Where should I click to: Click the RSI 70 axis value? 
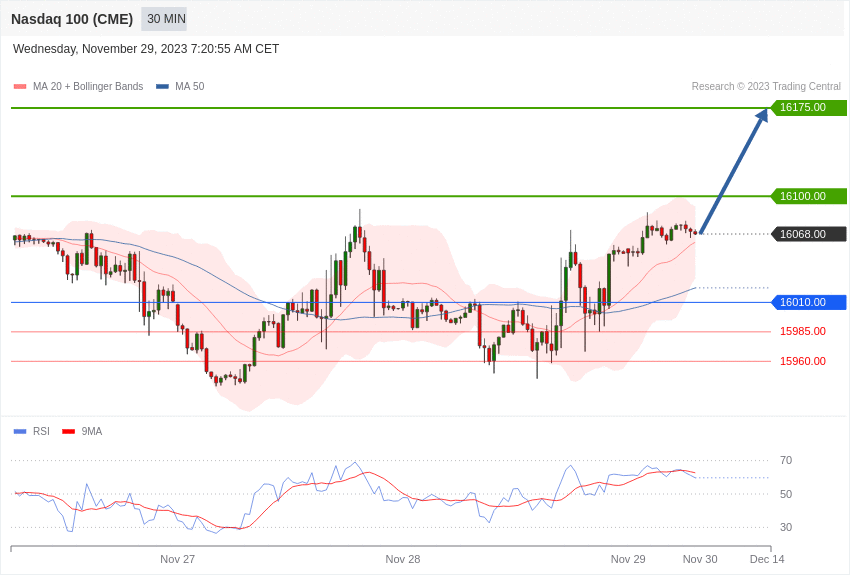click(786, 461)
